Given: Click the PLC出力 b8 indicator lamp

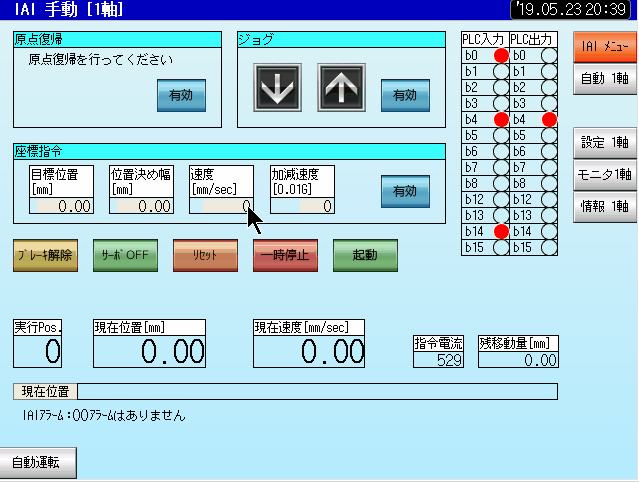Looking at the screenshot, I should tap(549, 183).
